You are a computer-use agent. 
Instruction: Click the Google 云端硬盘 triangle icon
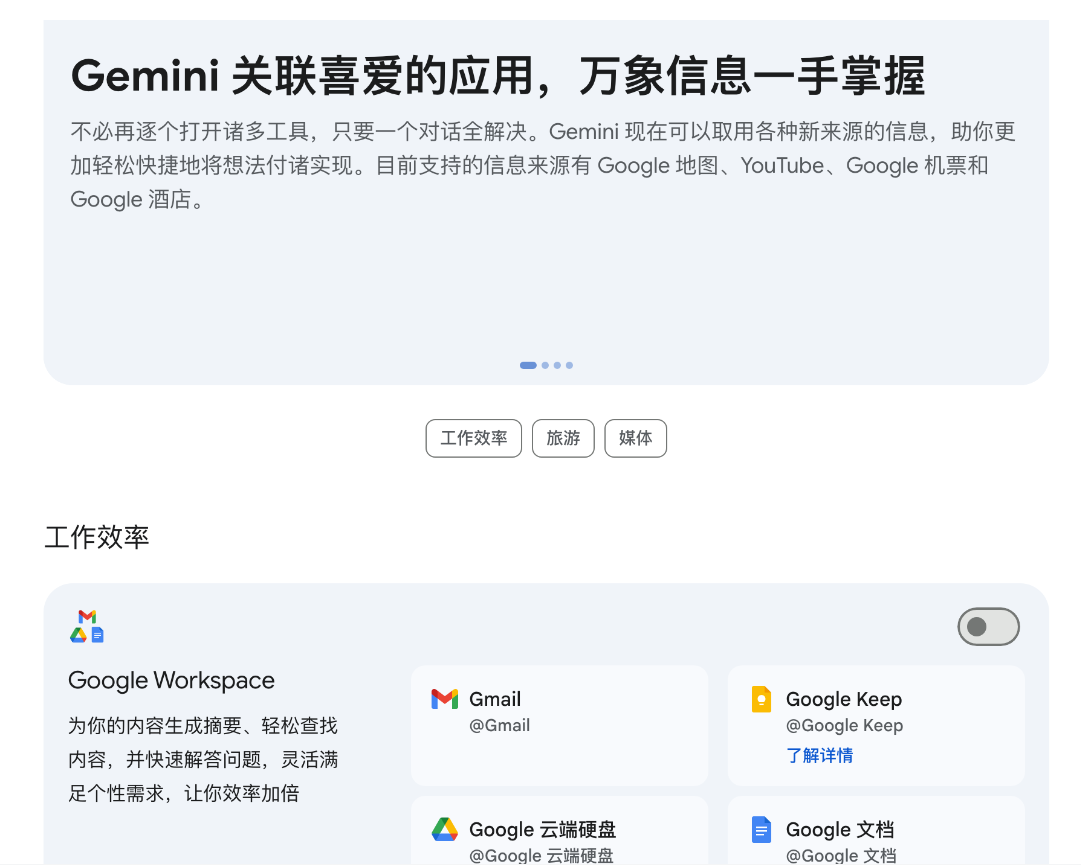click(x=445, y=829)
